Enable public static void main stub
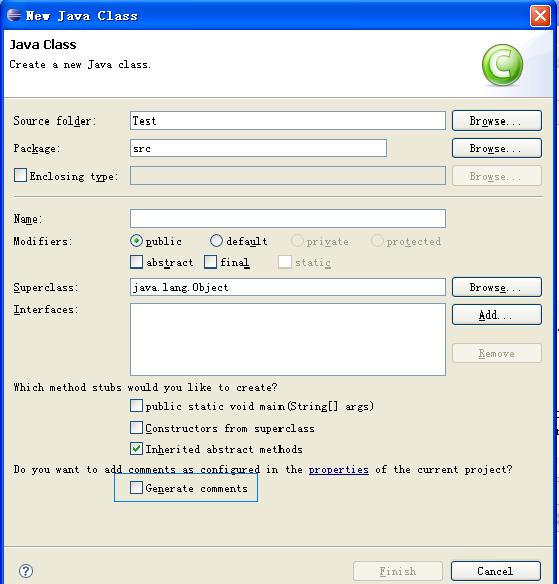This screenshot has width=559, height=584. tap(136, 406)
